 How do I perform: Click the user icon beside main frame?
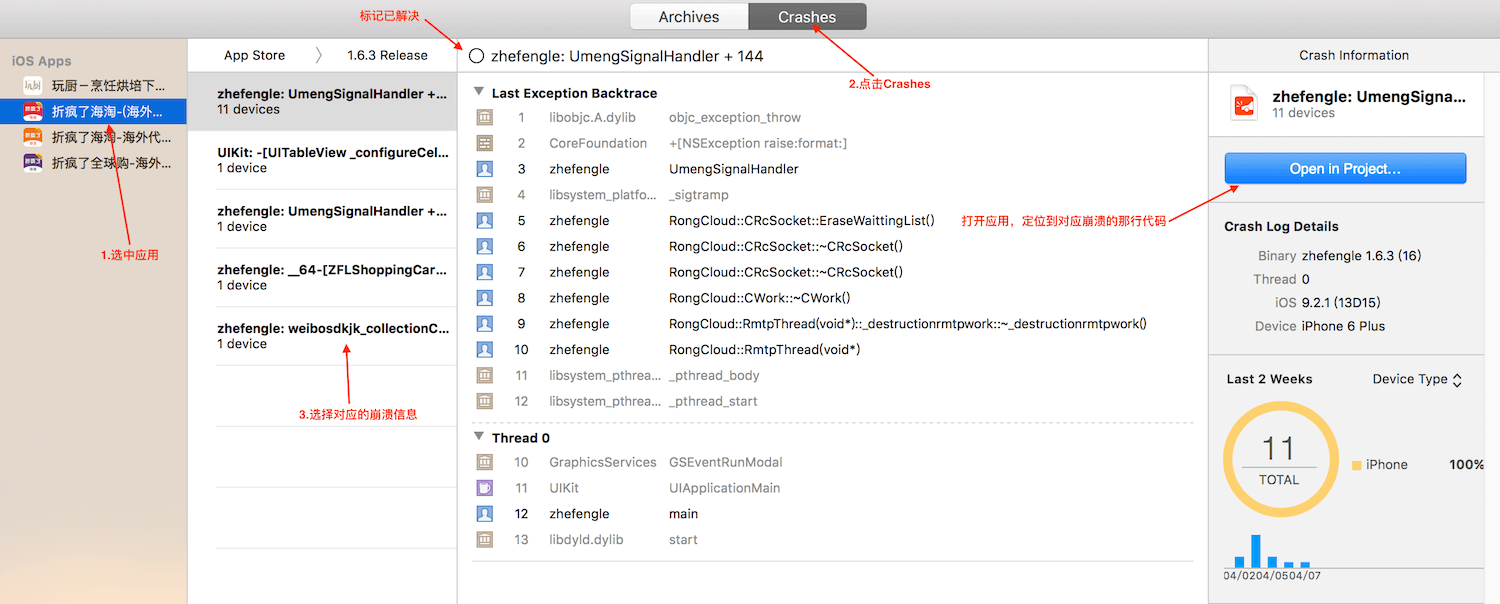click(x=485, y=514)
